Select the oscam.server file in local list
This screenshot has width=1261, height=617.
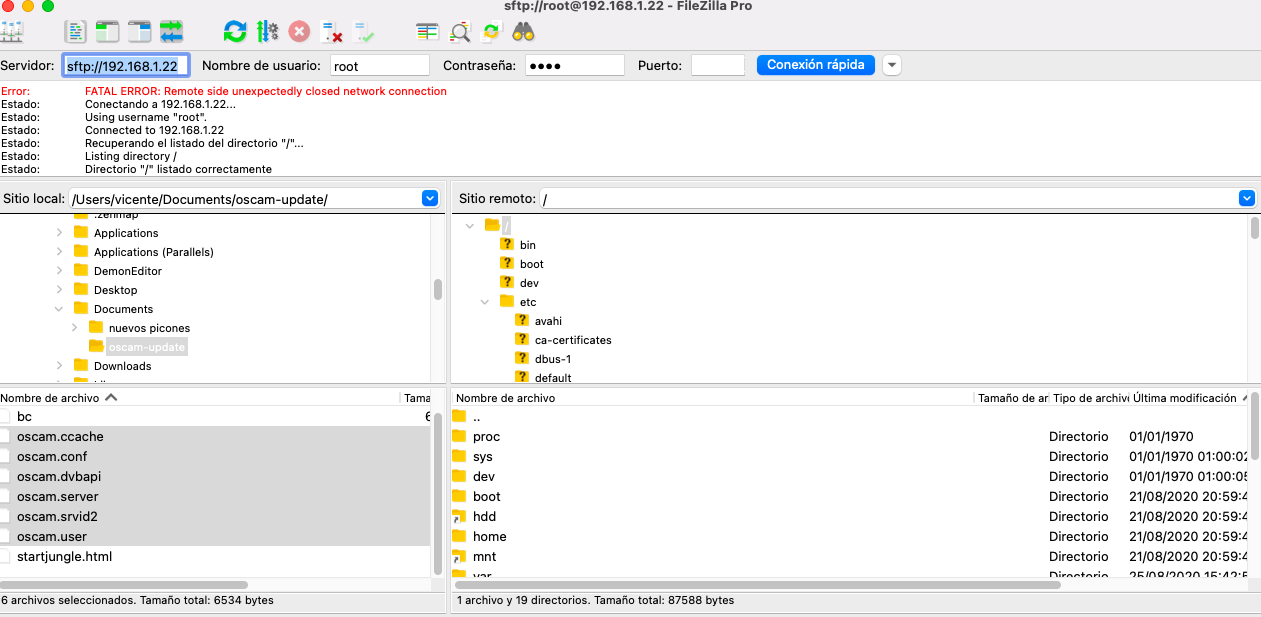point(58,497)
